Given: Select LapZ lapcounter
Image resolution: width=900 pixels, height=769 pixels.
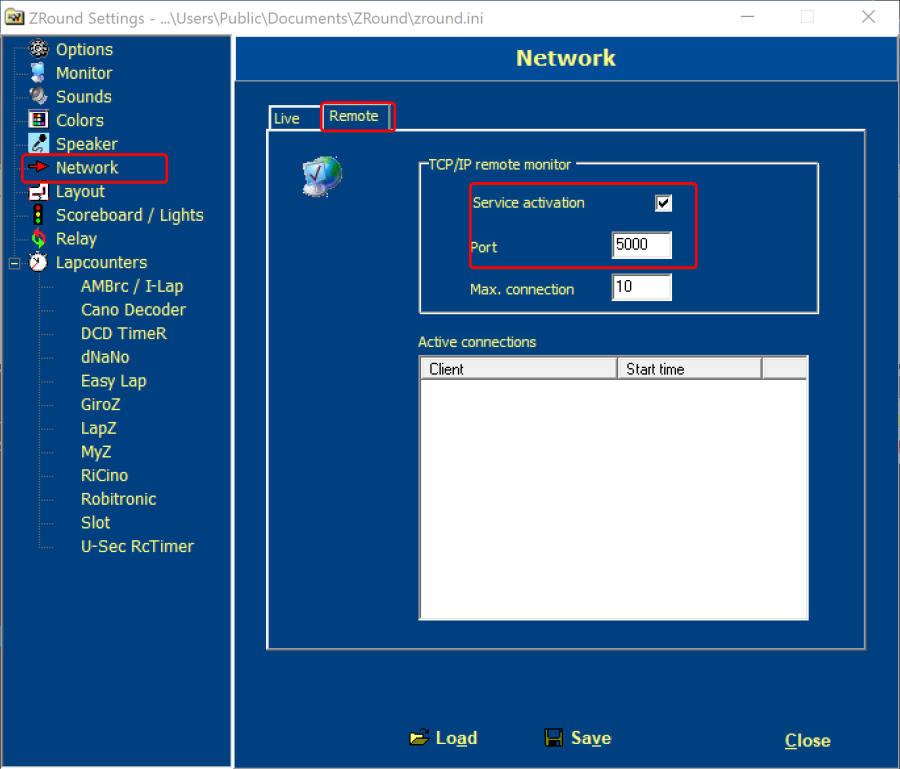Looking at the screenshot, I should [99, 428].
